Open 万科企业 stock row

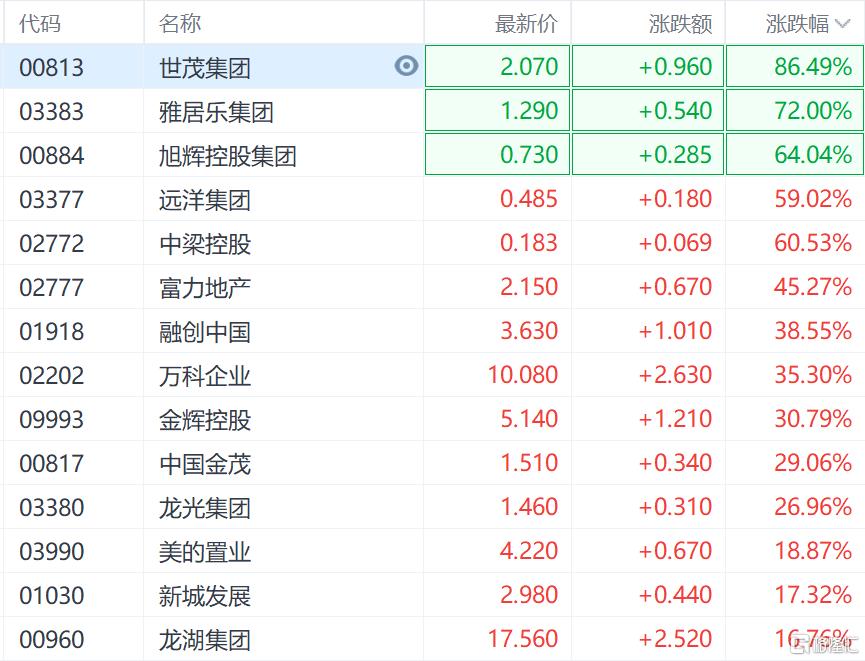pos(205,376)
